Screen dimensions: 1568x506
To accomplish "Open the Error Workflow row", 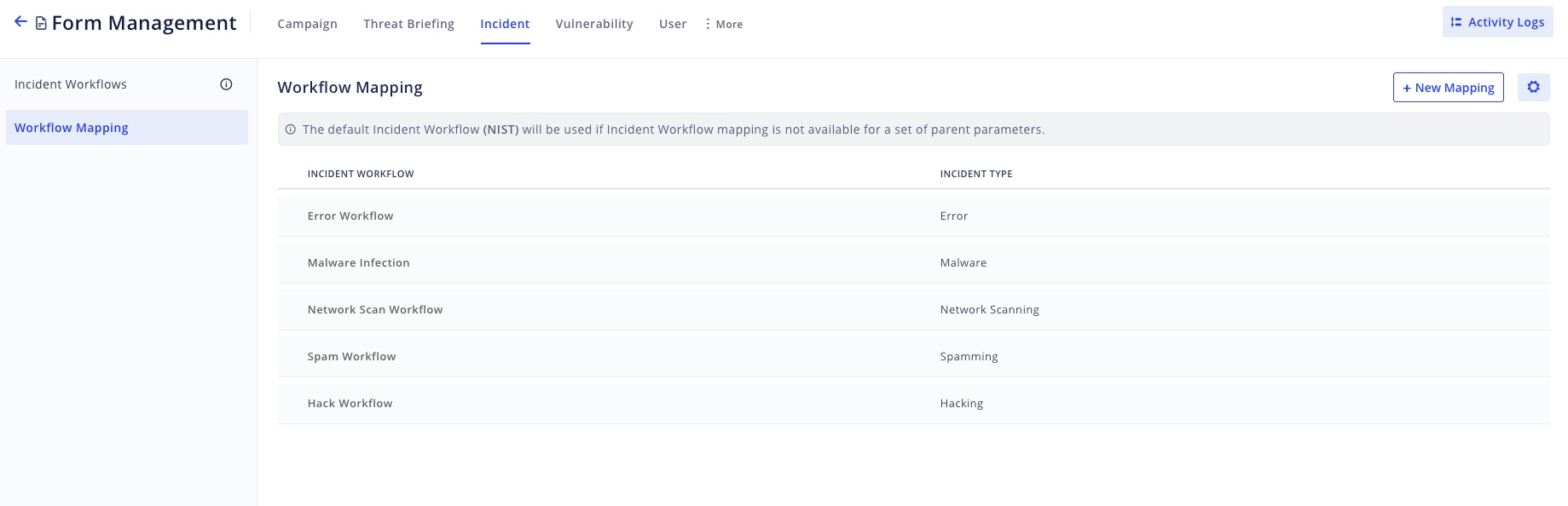I will pyautogui.click(x=350, y=216).
